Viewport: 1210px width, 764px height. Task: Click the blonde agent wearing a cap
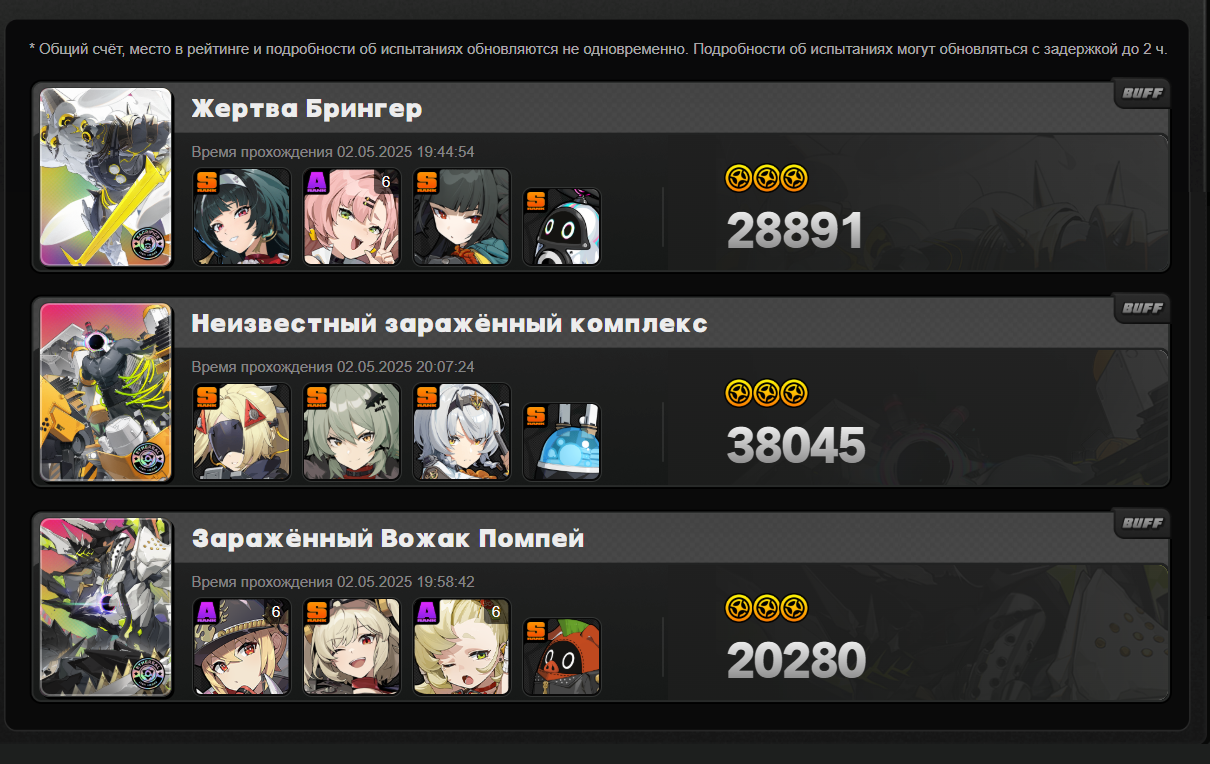[x=241, y=646]
